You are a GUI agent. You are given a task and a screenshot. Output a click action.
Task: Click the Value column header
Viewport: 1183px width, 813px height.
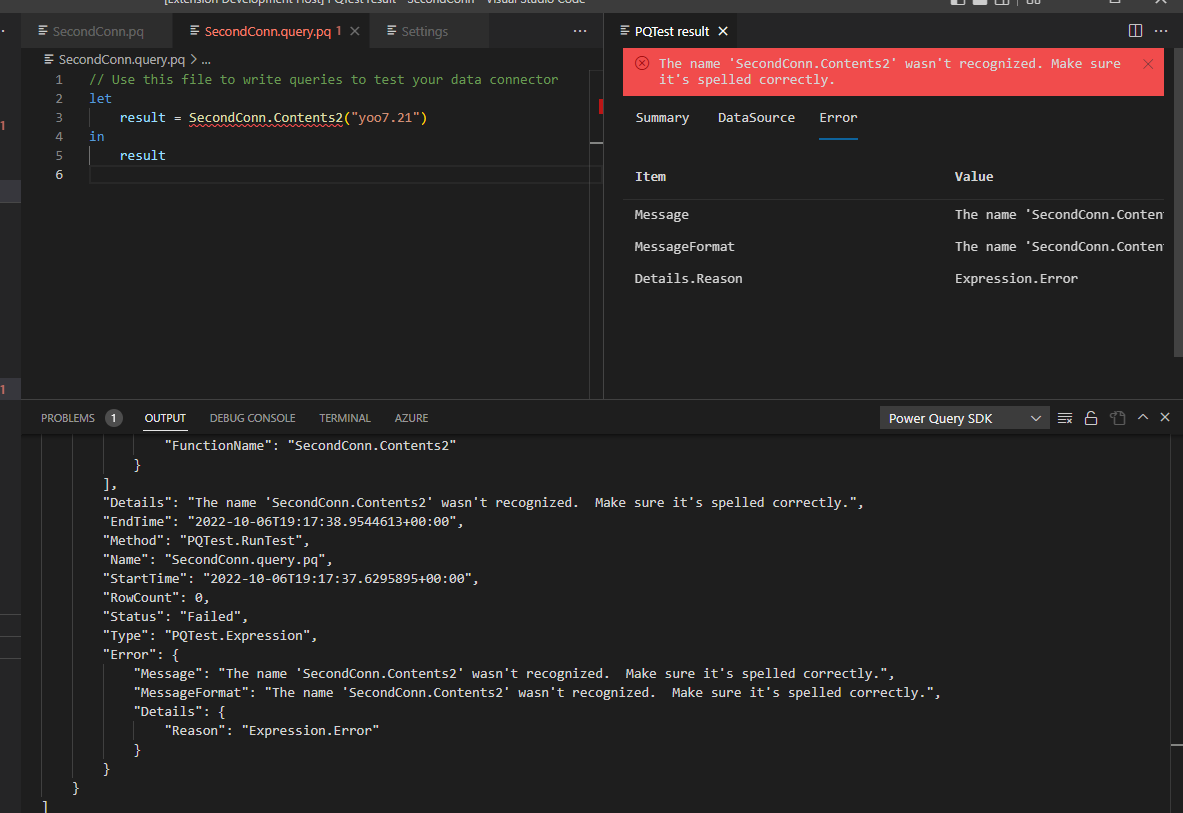coord(974,176)
